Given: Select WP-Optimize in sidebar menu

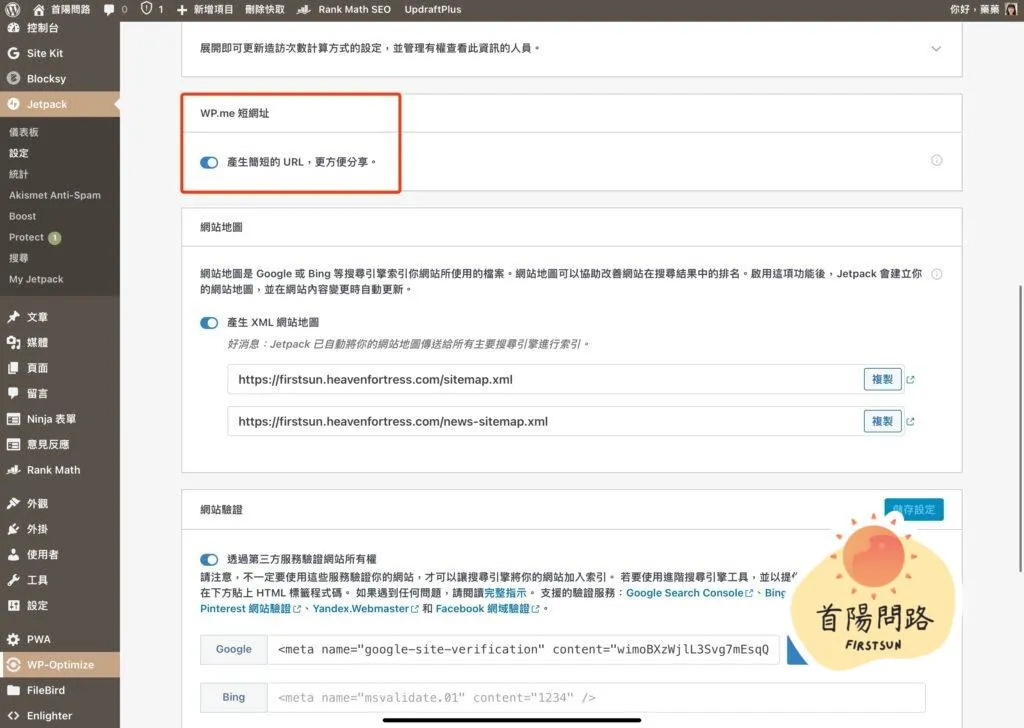Looking at the screenshot, I should click(61, 665).
